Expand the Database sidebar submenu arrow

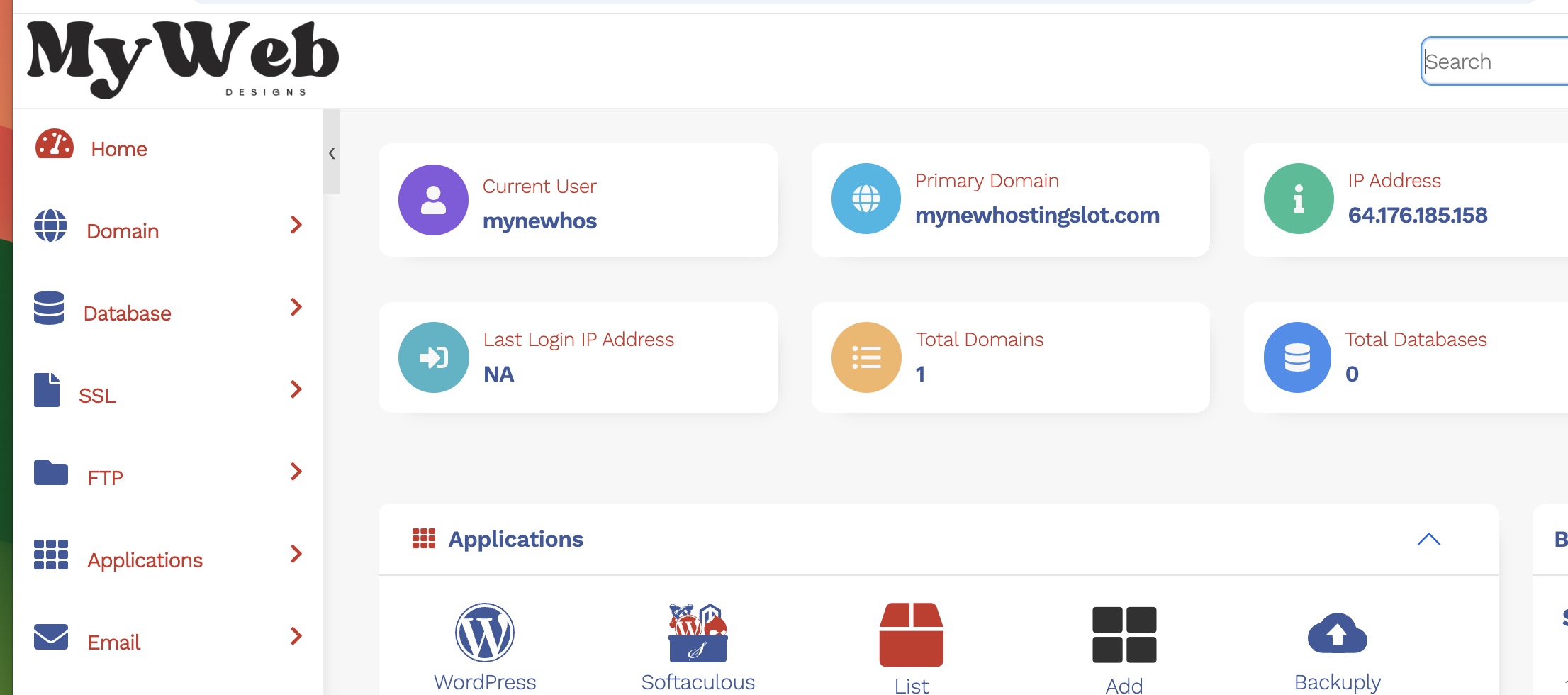tap(296, 308)
